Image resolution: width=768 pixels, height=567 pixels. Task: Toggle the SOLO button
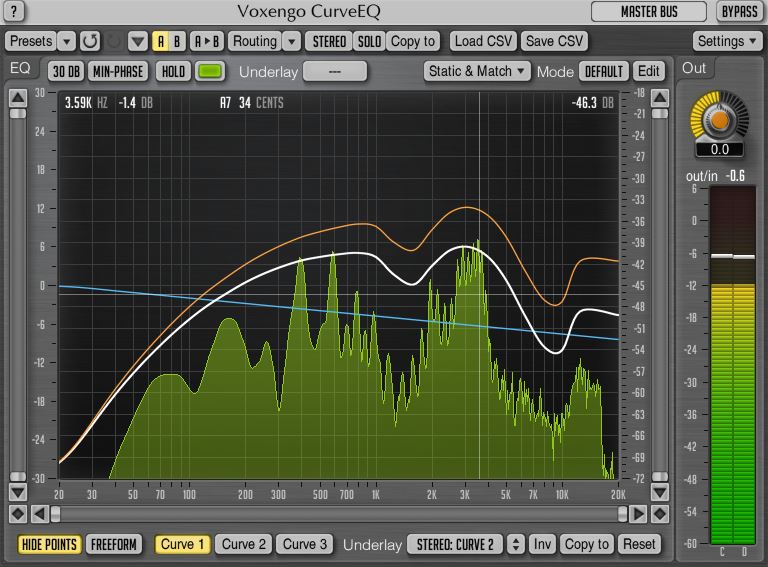point(369,42)
